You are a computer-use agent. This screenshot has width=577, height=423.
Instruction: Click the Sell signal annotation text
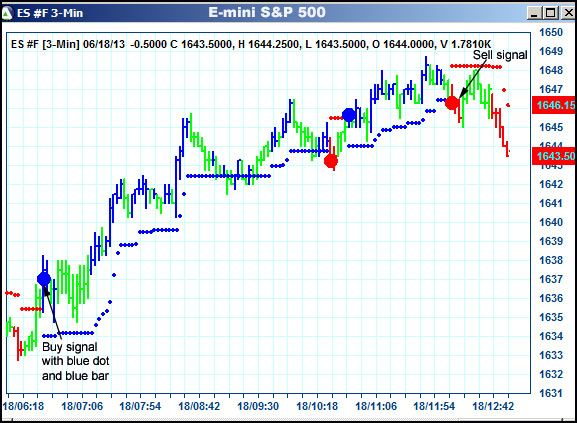click(x=500, y=55)
